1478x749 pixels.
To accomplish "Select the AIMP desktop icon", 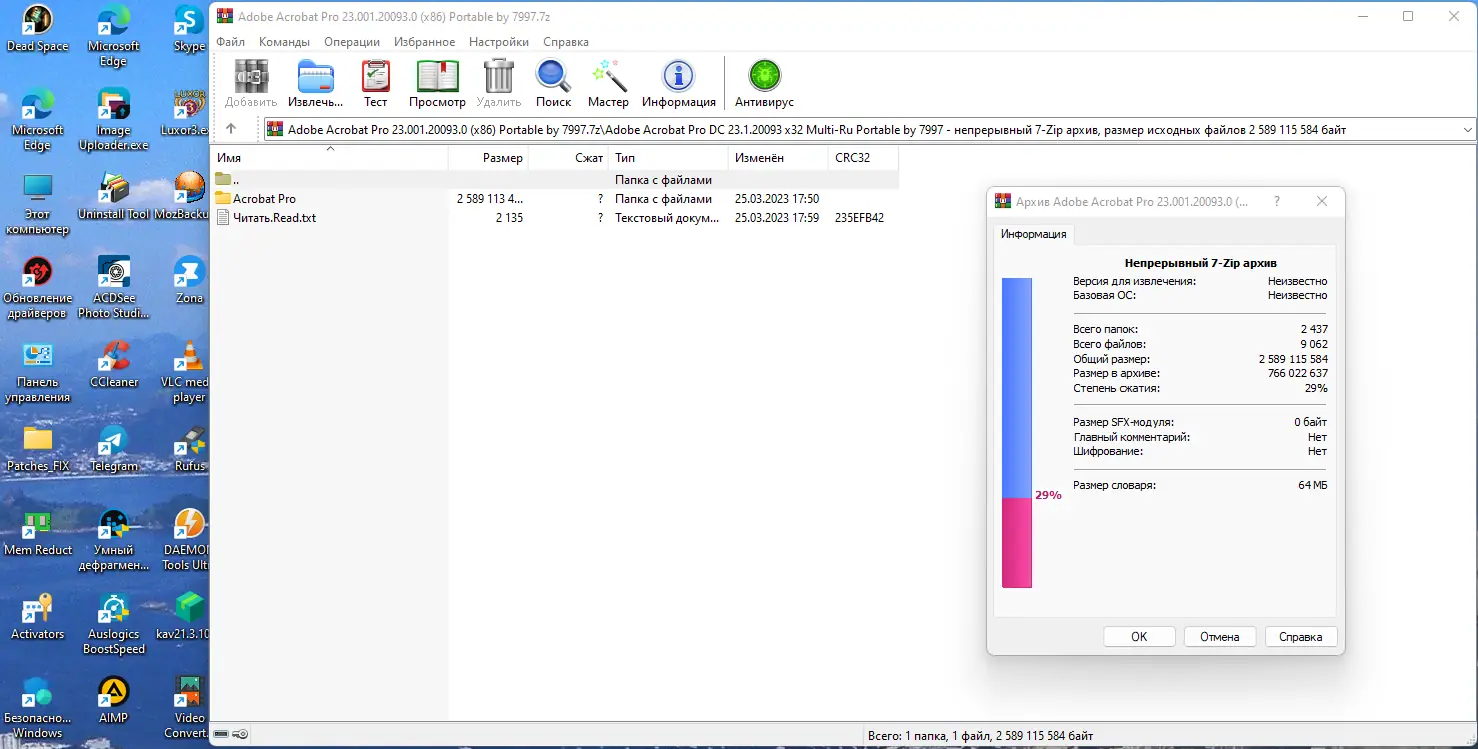I will pos(113,700).
